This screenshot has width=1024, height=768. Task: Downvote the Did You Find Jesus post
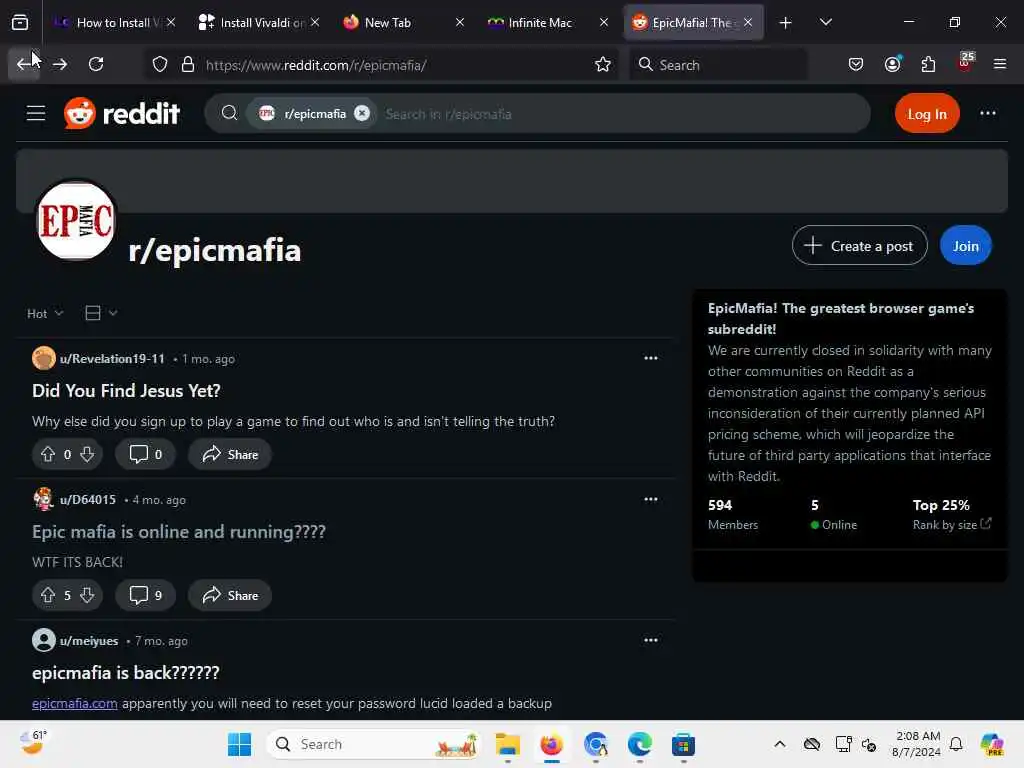87,454
